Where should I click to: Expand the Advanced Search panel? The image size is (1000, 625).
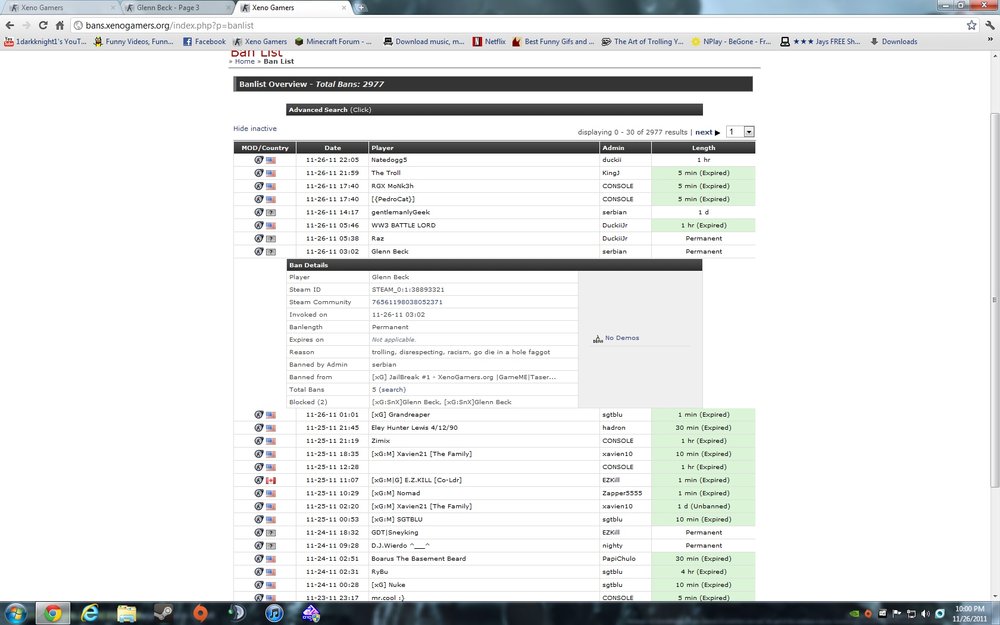494,110
